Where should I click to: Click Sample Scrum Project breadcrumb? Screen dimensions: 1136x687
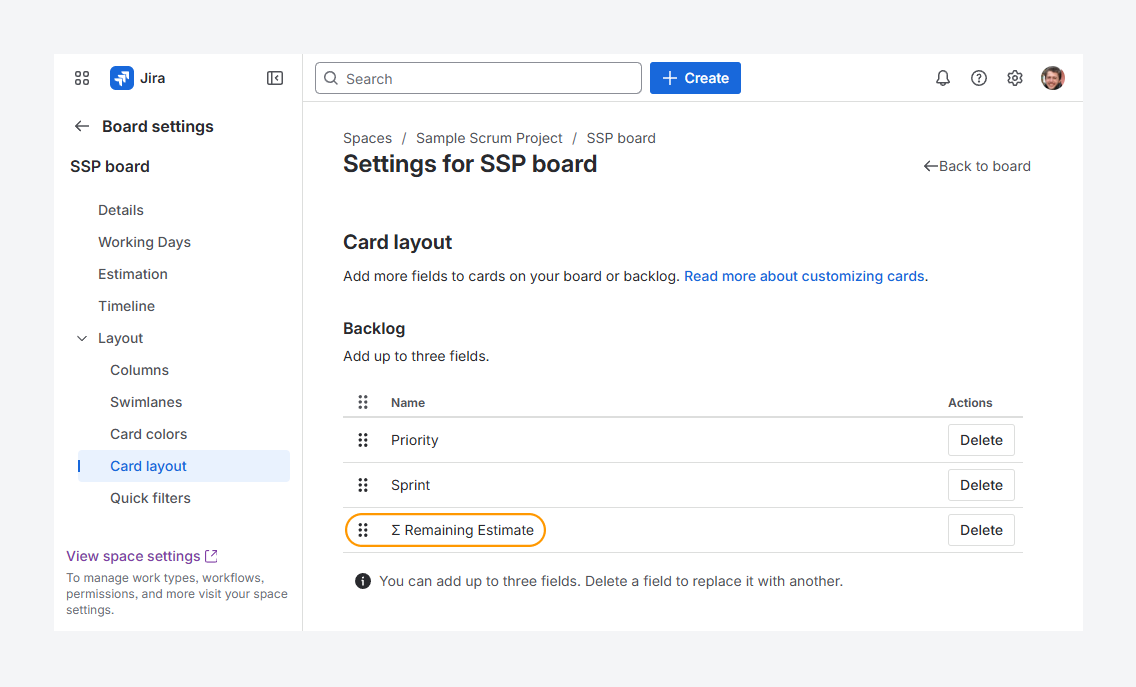489,138
